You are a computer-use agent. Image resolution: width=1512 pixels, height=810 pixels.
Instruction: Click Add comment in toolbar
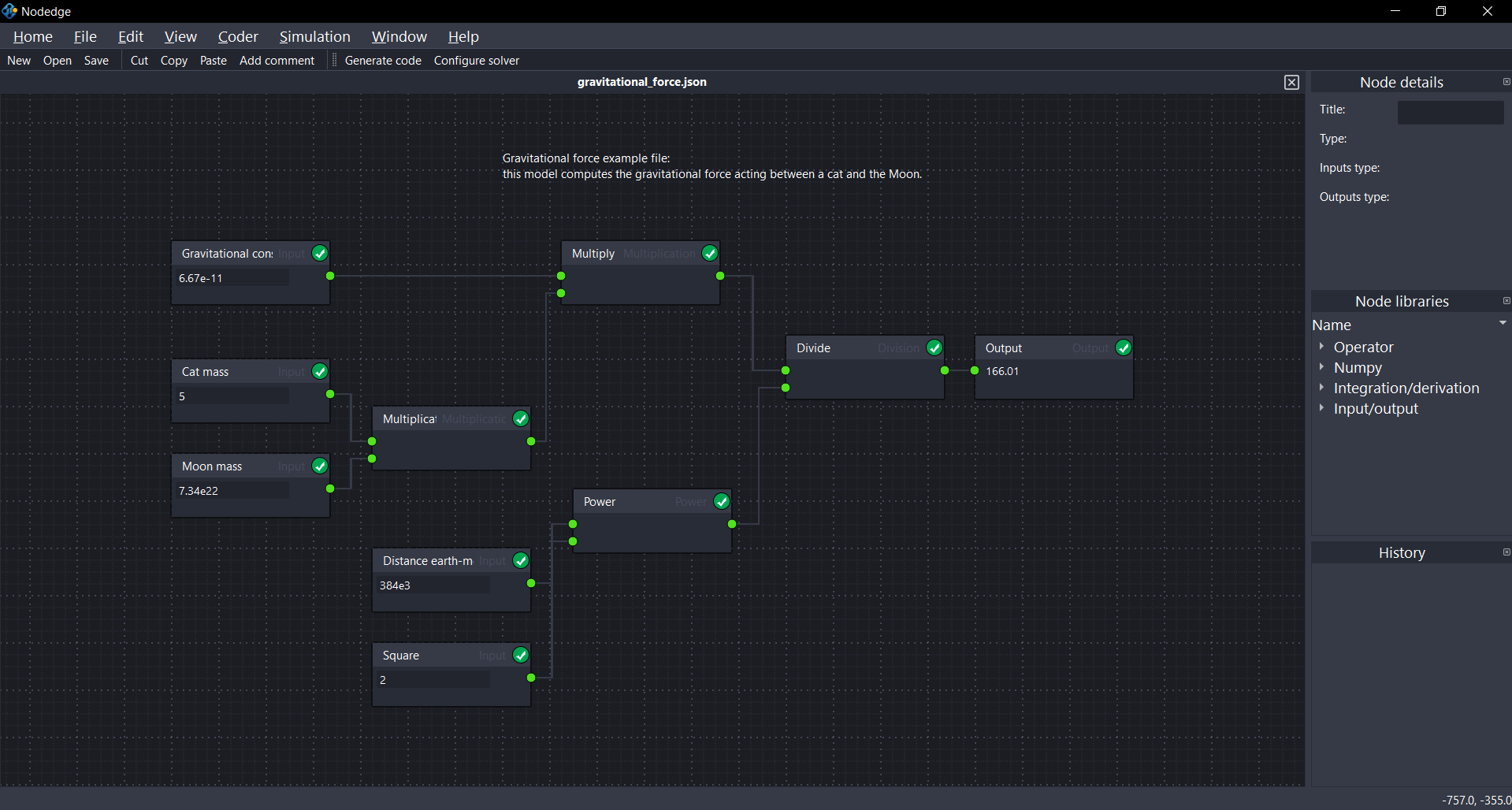[277, 61]
